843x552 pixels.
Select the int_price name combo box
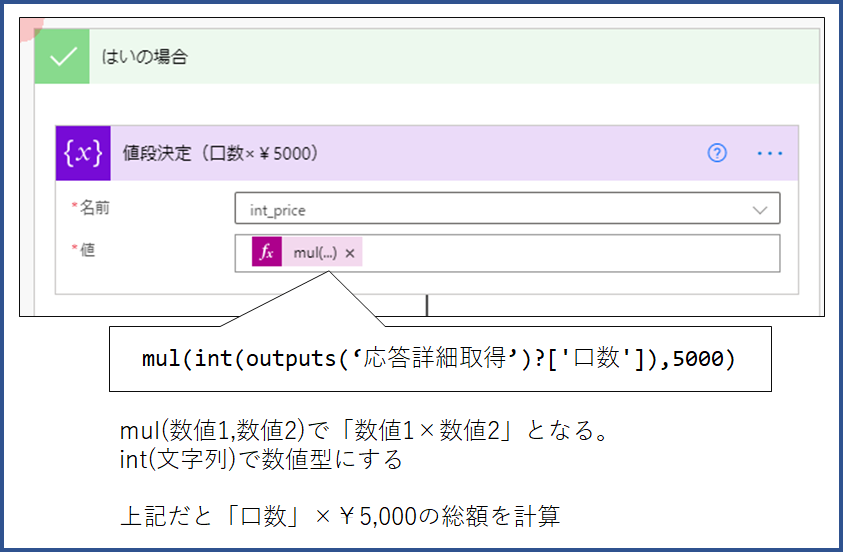pyautogui.click(x=507, y=209)
